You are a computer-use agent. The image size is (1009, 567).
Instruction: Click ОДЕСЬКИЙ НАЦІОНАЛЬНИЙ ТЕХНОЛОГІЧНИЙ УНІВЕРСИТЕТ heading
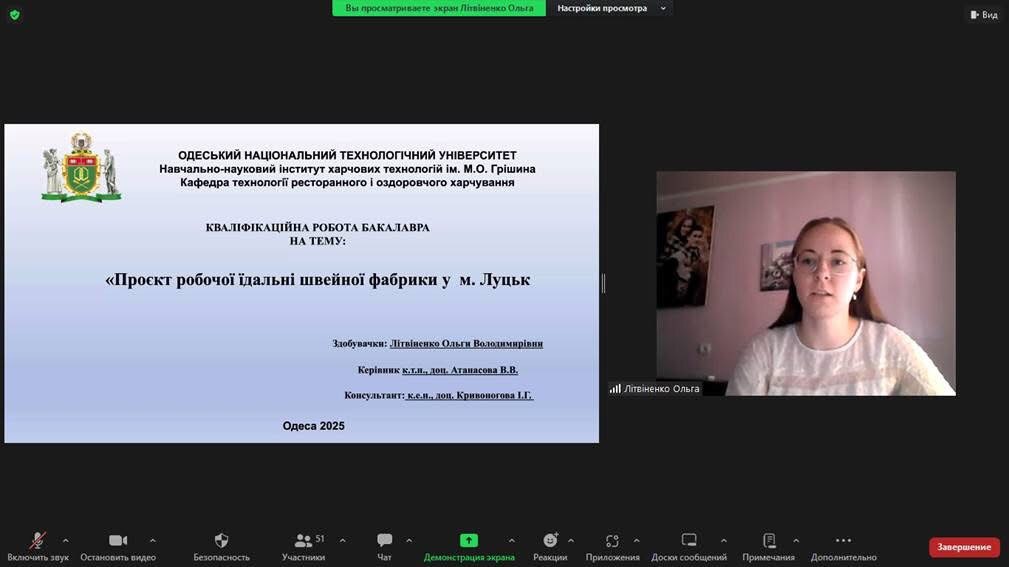(347, 155)
